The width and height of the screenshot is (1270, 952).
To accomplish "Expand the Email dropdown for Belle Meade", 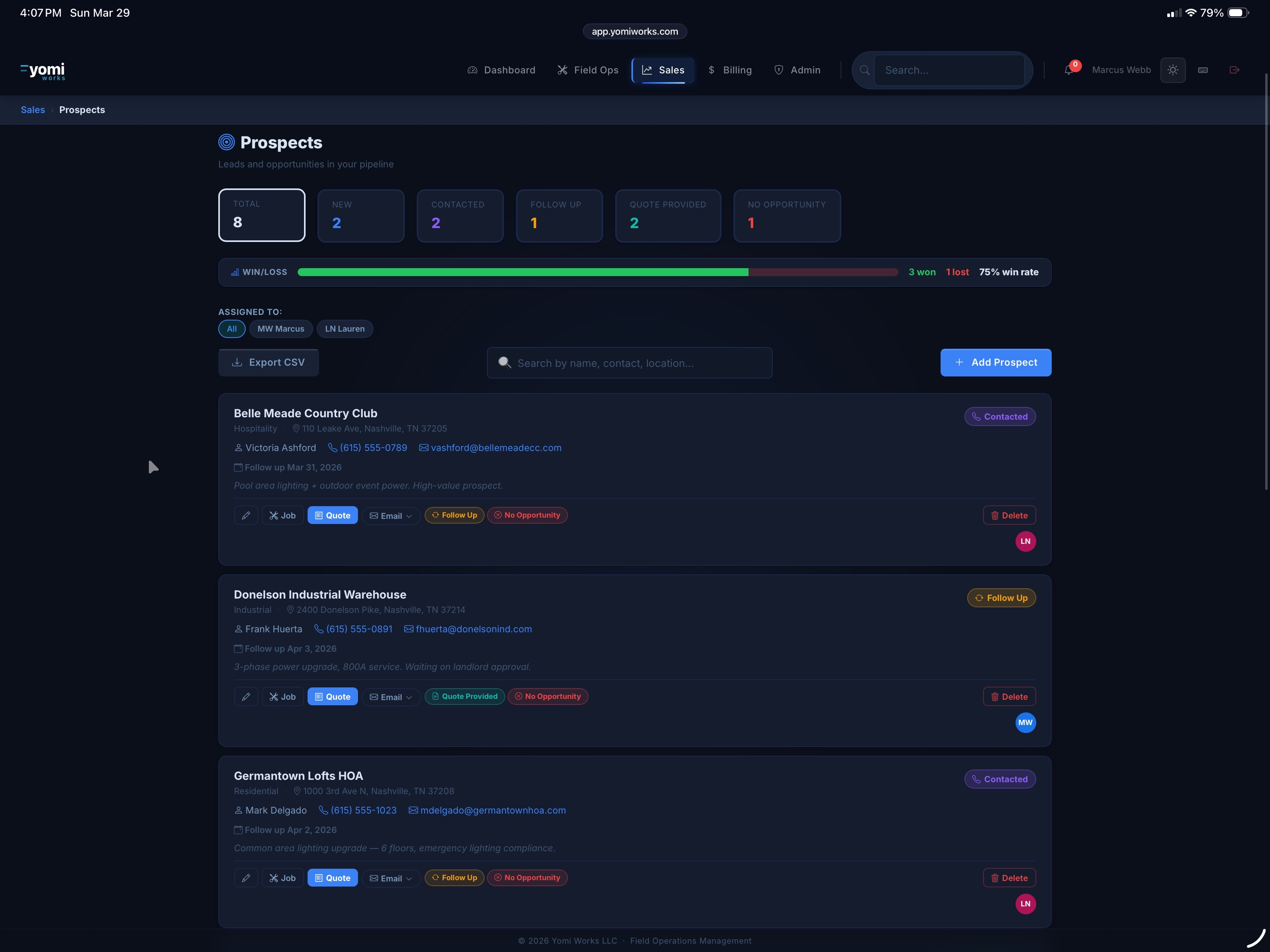I will tap(391, 515).
